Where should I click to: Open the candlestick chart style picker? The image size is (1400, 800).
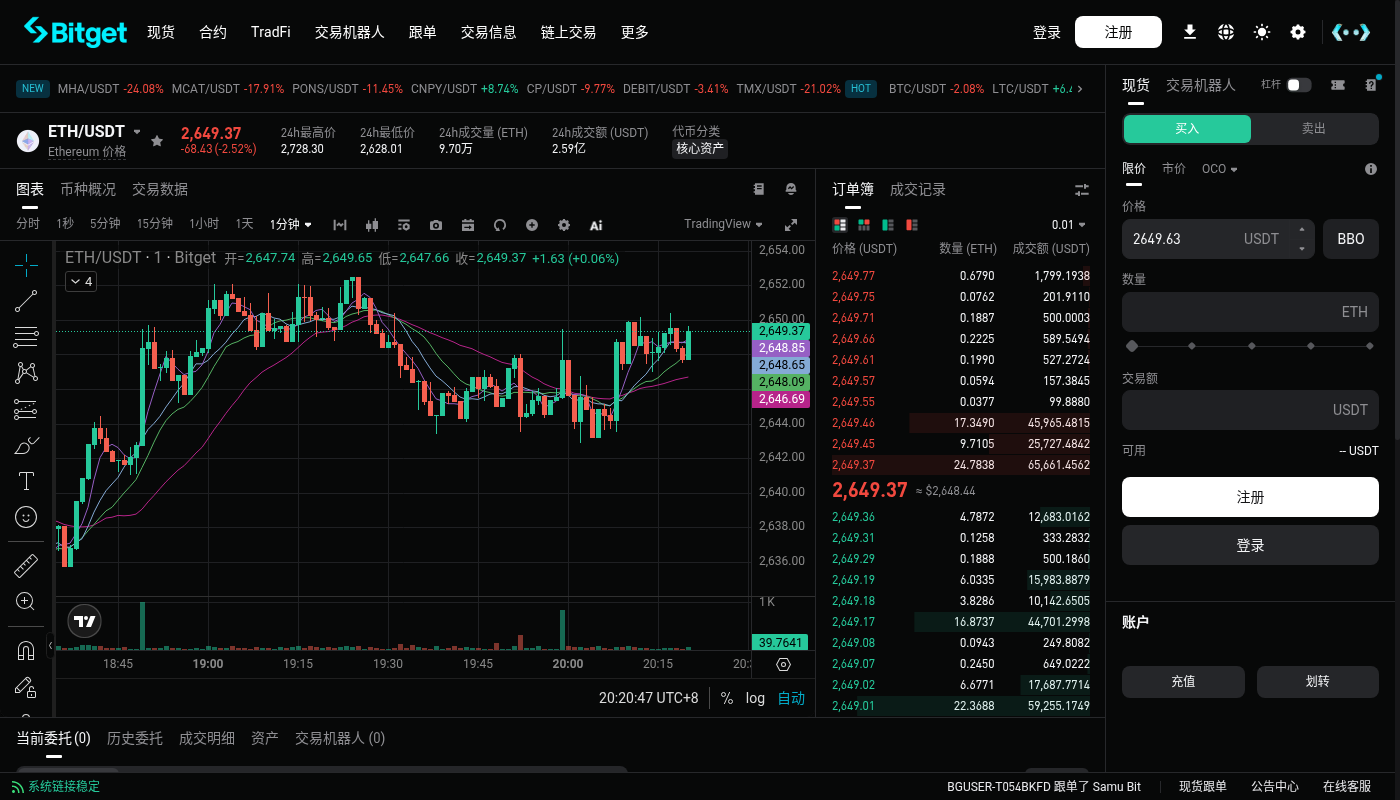point(372,225)
